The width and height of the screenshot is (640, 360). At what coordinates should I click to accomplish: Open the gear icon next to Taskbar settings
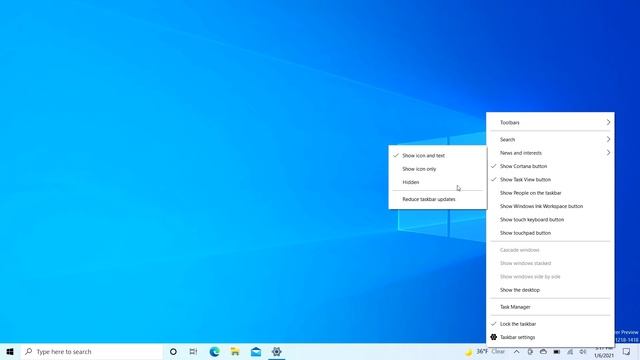[493, 337]
